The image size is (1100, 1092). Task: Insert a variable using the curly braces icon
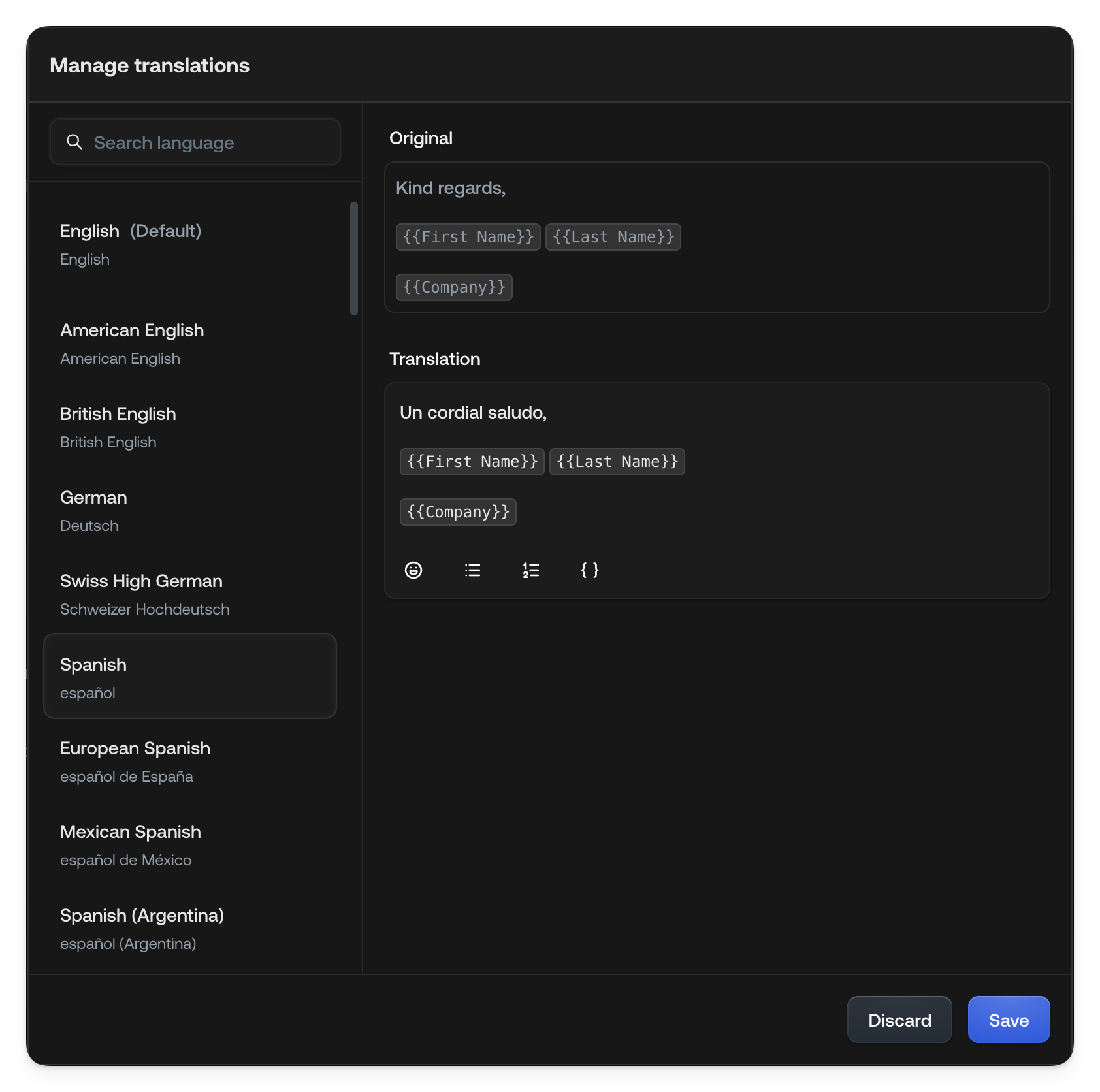pyautogui.click(x=589, y=570)
